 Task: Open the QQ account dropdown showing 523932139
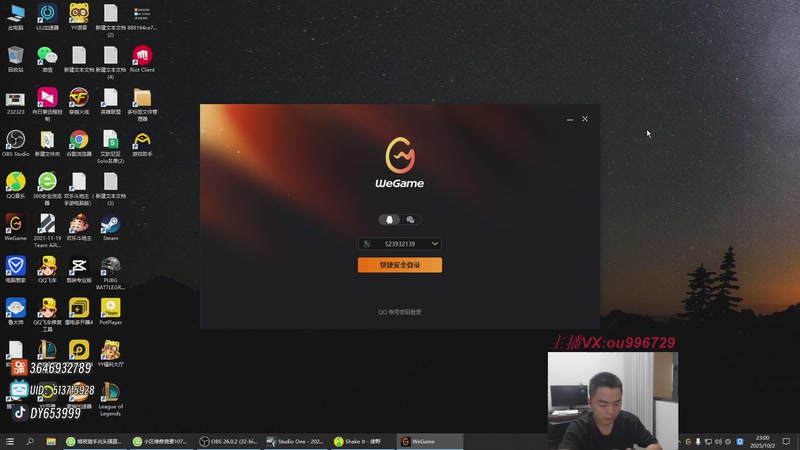pyautogui.click(x=399, y=244)
